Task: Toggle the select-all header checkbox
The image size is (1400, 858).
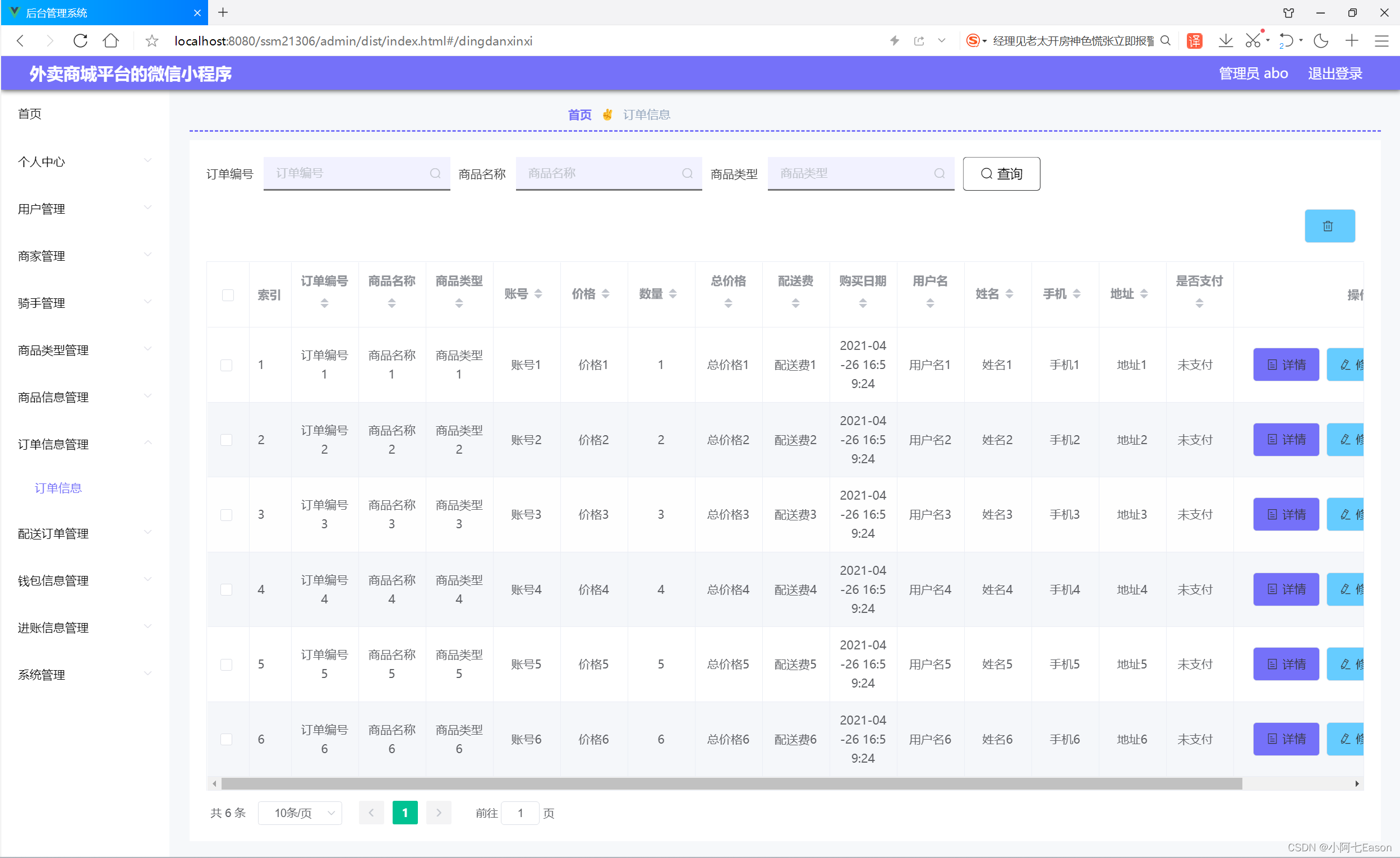Action: coord(228,295)
